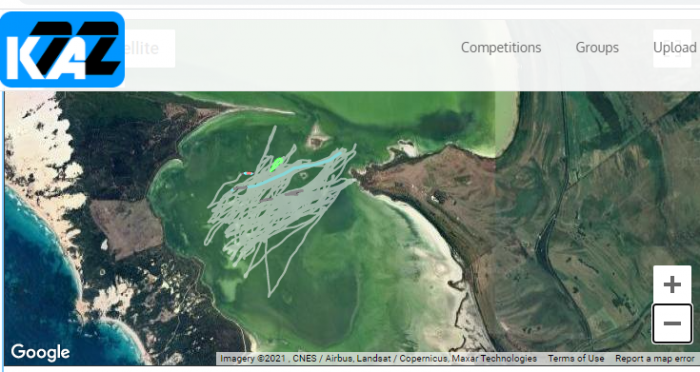Screen dimensions: 700x372
Task: Select the red and cyan track marker
Action: click(247, 173)
